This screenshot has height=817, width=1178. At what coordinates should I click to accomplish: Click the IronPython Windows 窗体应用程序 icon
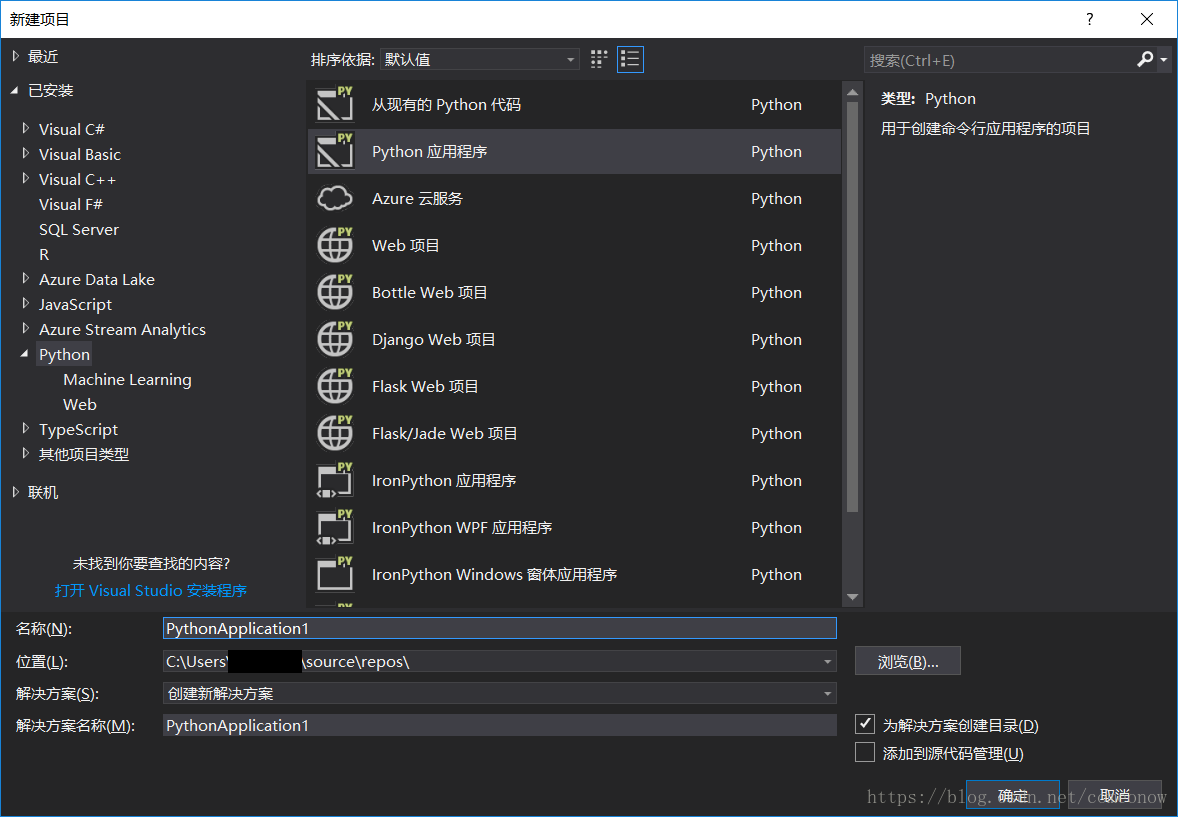pos(334,574)
